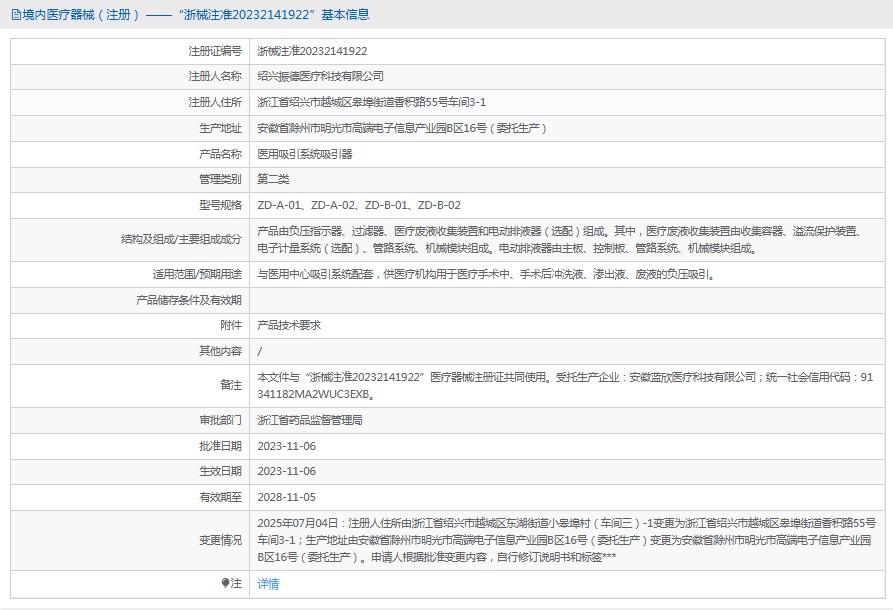Screen dimensions: 893x610
Task: Open the 详情 link in the bottom row
Action: (x=268, y=583)
